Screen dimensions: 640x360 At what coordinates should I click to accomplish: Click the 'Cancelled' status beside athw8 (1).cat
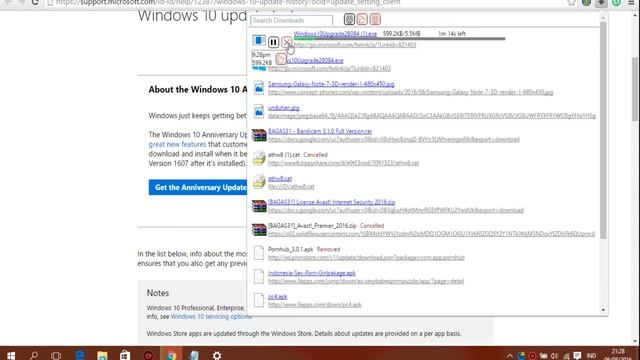(316, 155)
